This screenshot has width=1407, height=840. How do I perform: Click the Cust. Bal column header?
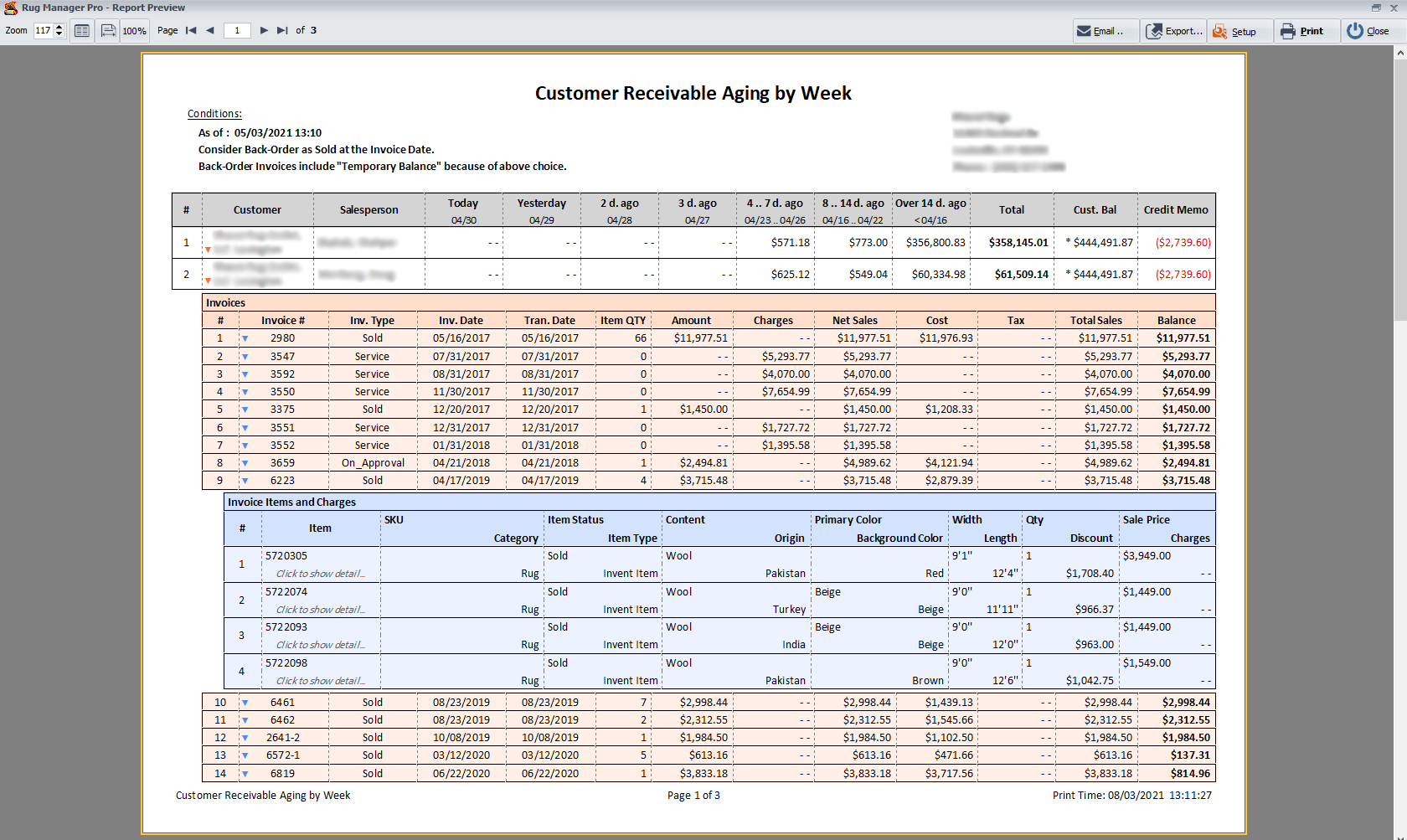click(1095, 210)
